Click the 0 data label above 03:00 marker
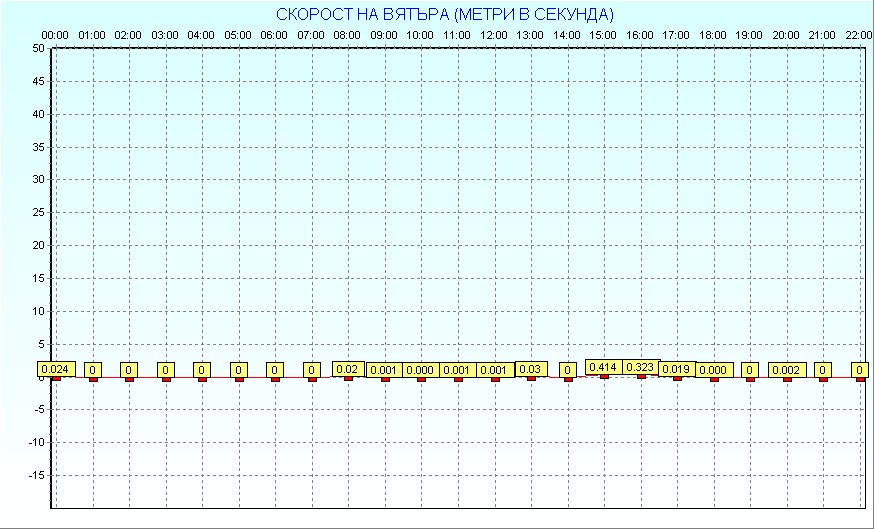Image resolution: width=874 pixels, height=529 pixels. (x=166, y=370)
